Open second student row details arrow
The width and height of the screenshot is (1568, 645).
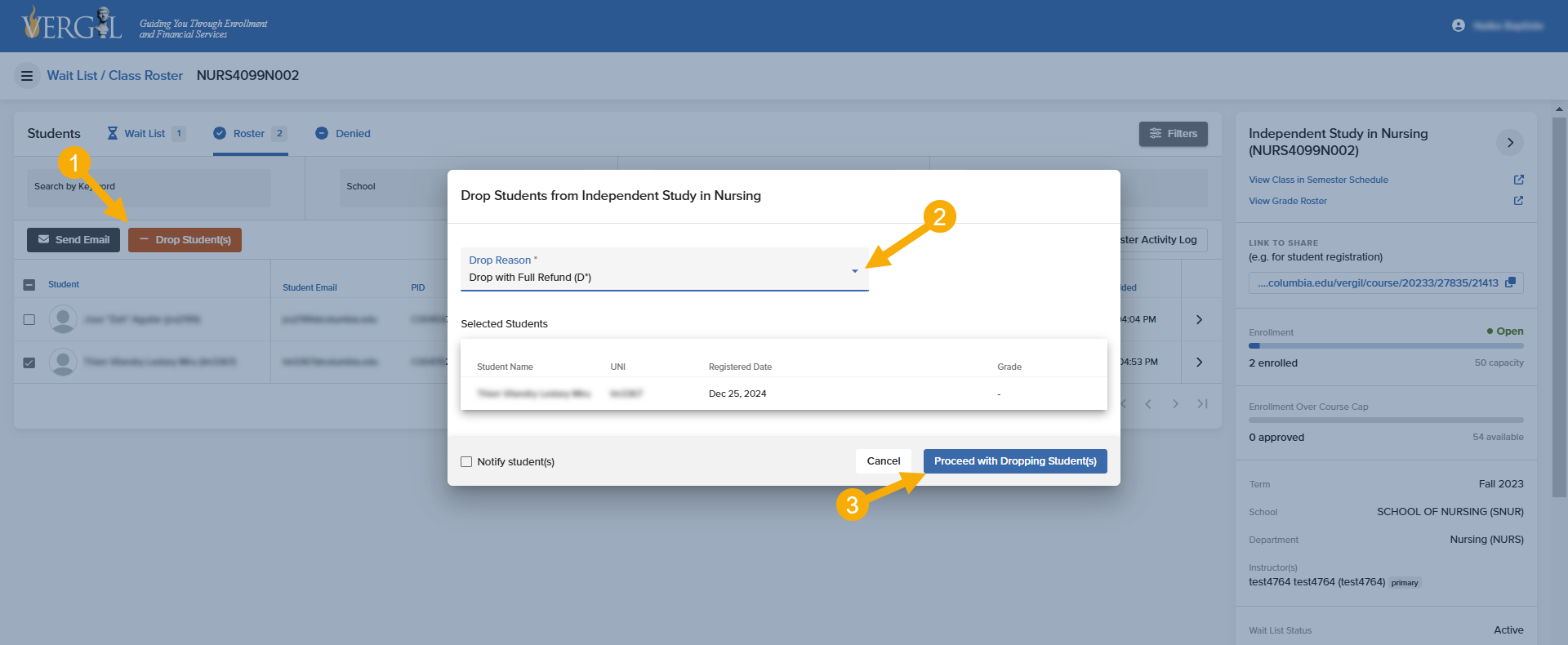pyautogui.click(x=1199, y=362)
